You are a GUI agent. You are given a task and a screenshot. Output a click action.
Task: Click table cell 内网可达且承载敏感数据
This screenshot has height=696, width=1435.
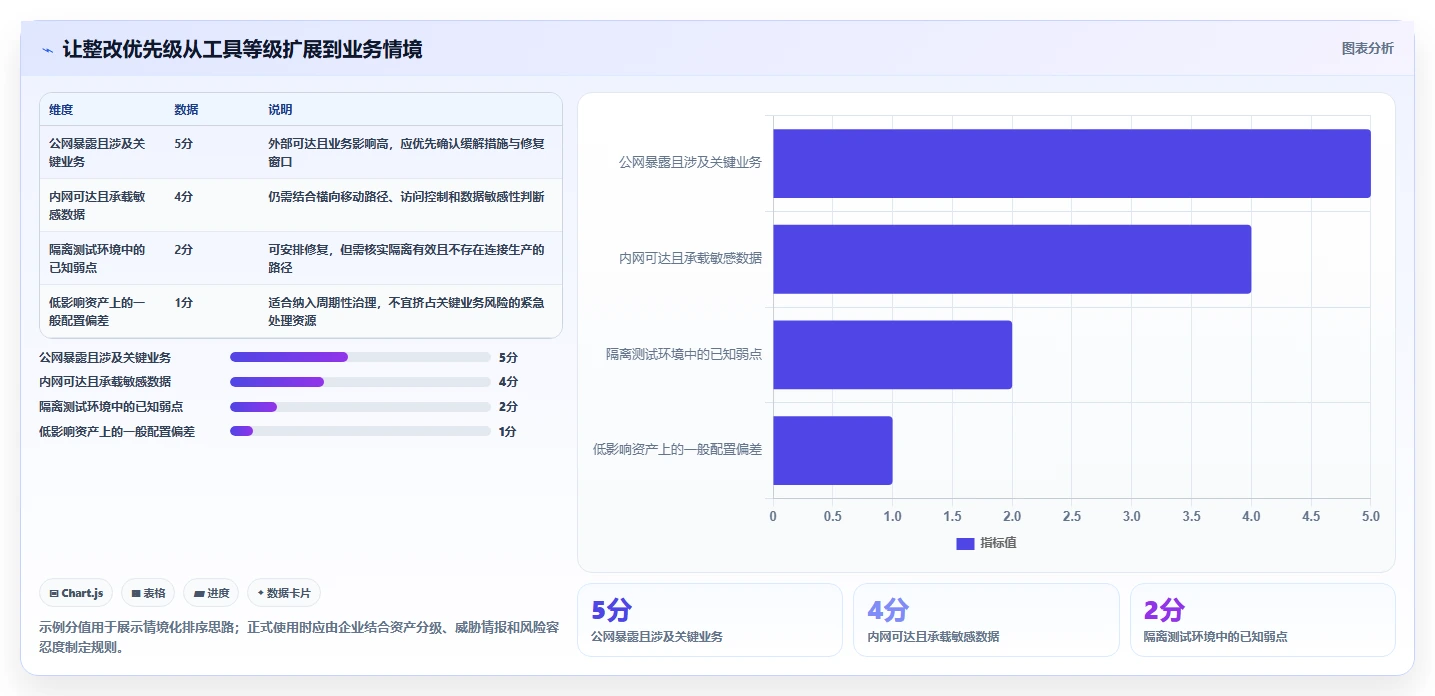point(97,205)
